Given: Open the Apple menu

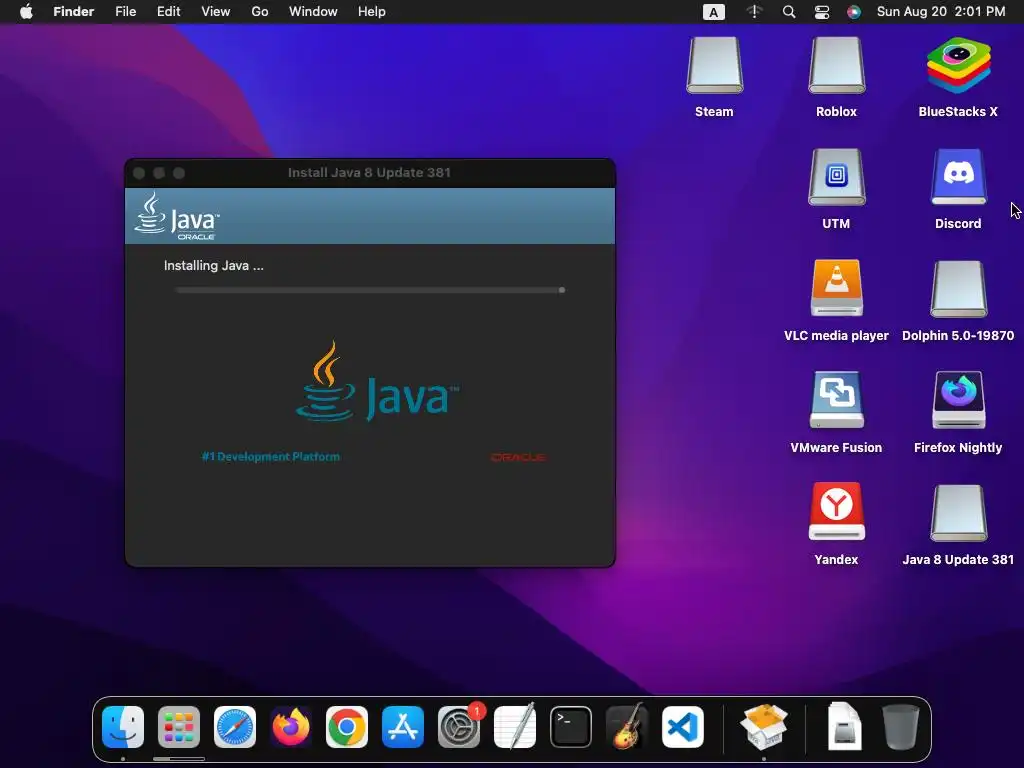Looking at the screenshot, I should 26,12.
